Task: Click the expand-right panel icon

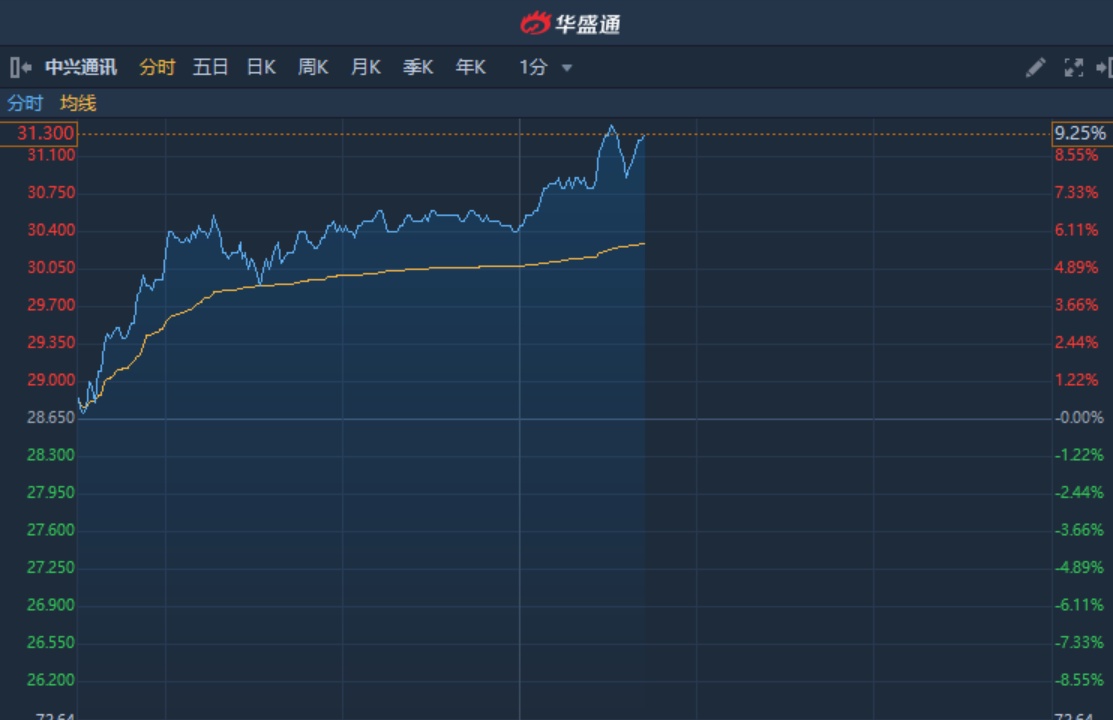Action: 1104,68
